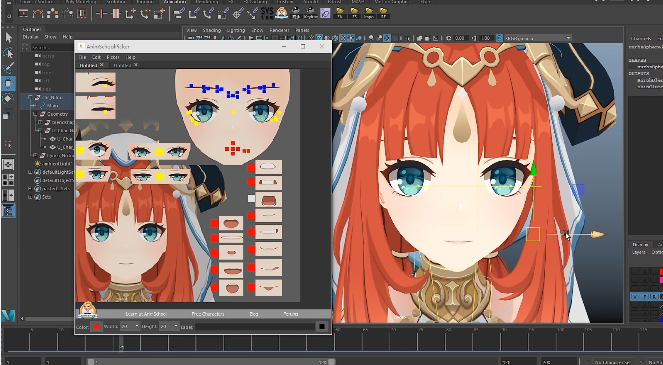Click the second Python script shelf icon
The image size is (663, 365).
311,13
